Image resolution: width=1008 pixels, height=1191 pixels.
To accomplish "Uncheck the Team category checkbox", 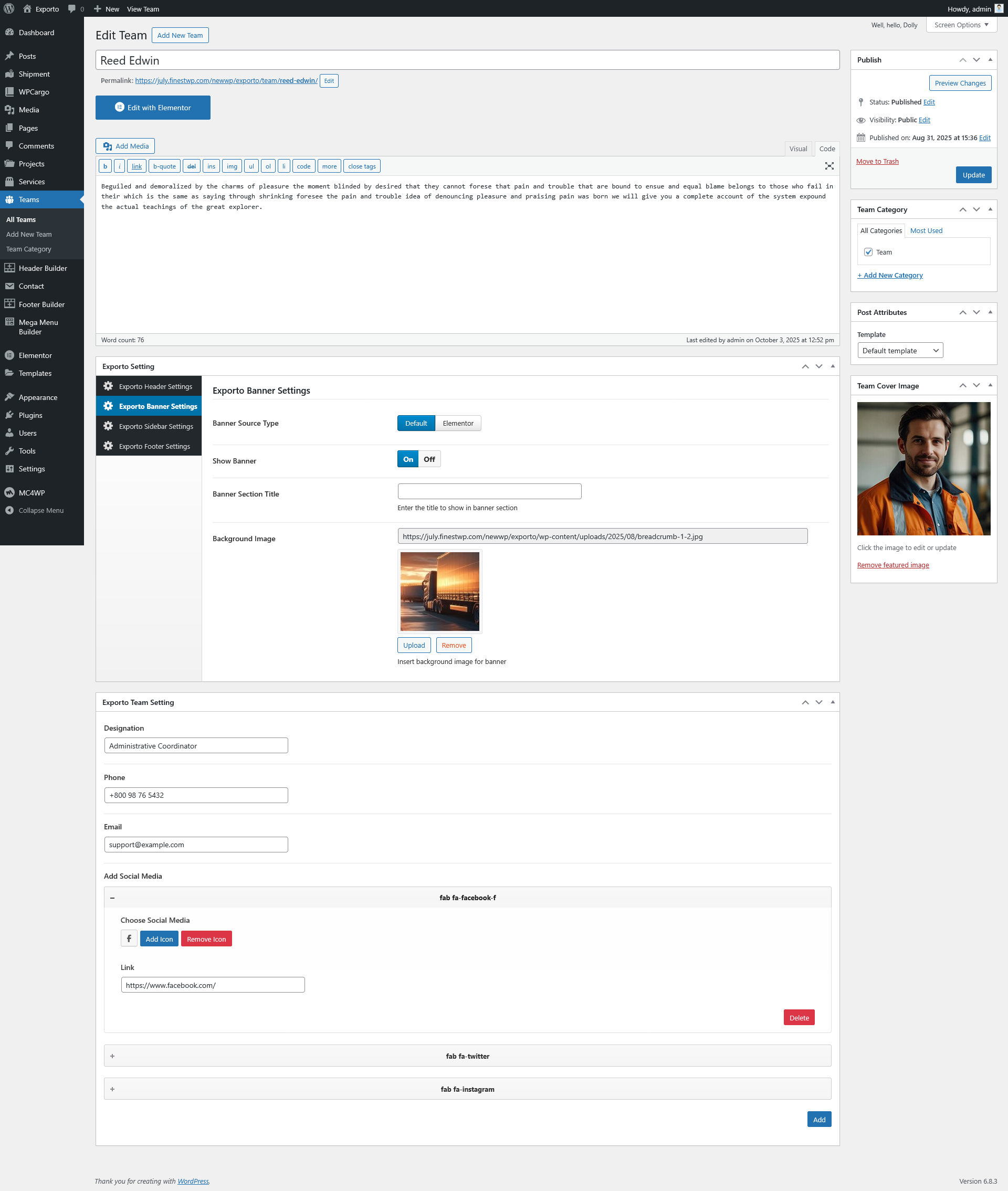I will (868, 252).
